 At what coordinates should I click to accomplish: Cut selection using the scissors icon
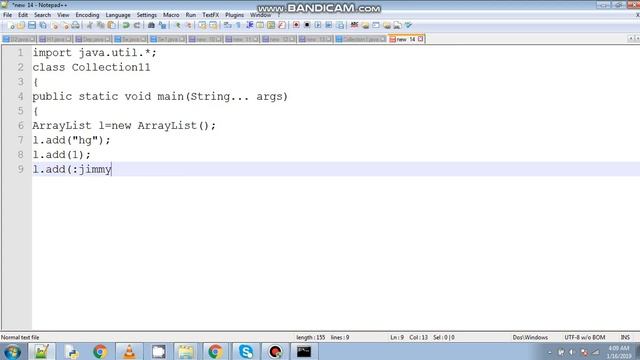pos(90,25)
